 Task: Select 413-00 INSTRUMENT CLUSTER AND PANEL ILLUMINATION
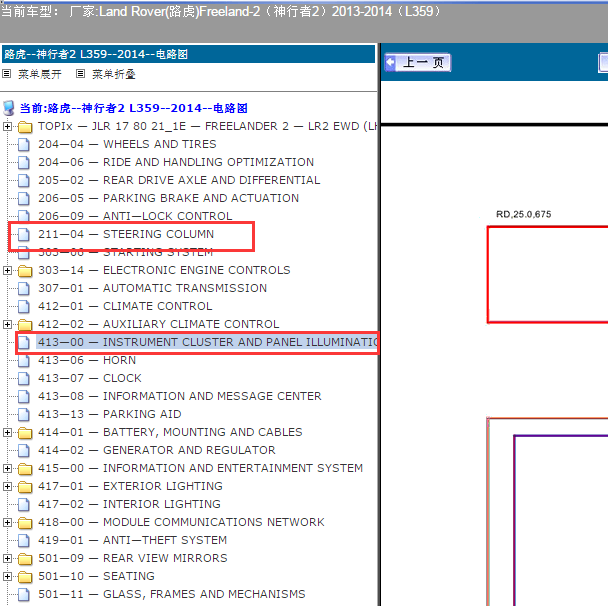(x=207, y=342)
